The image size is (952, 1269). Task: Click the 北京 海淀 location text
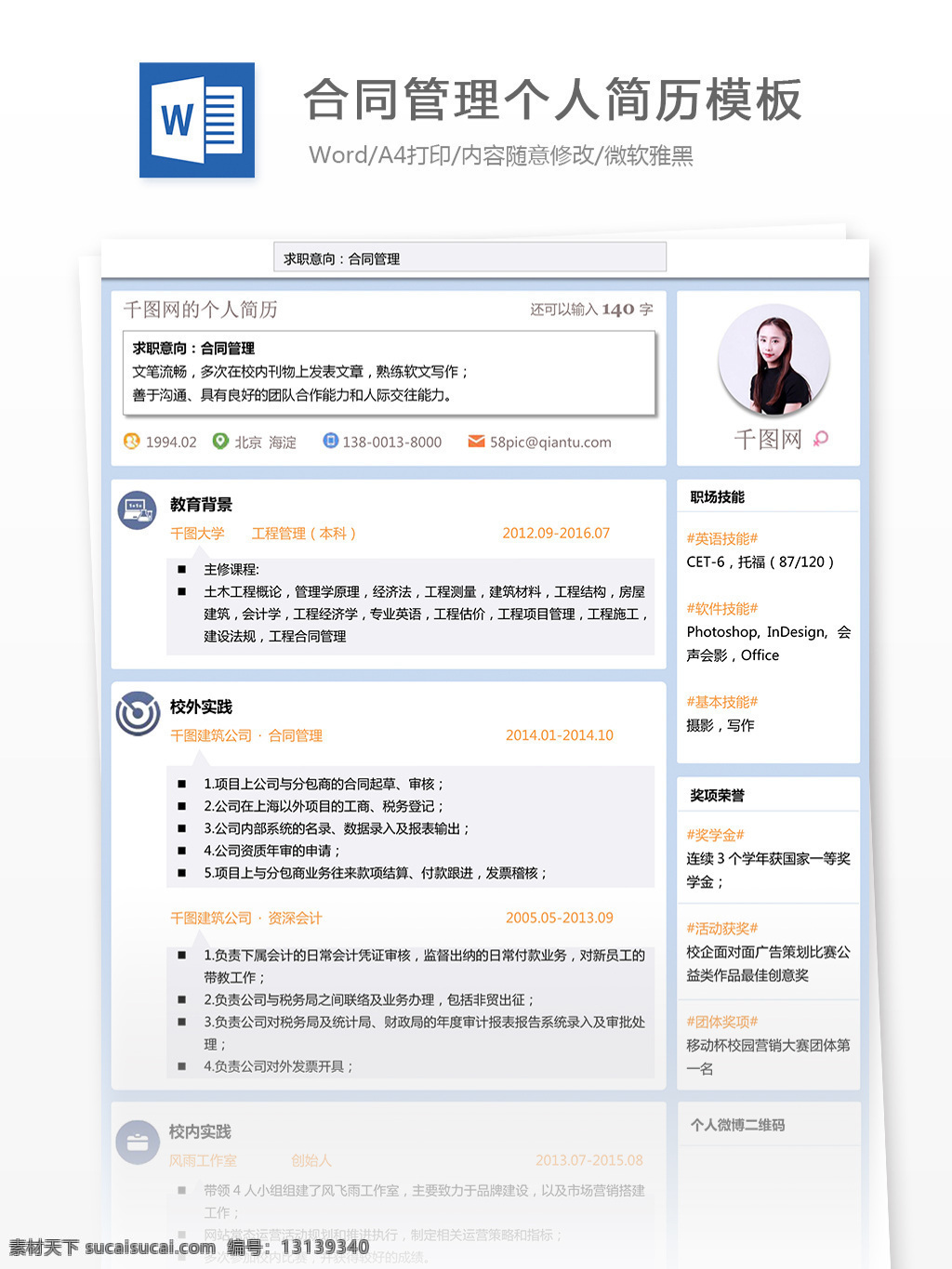click(266, 443)
